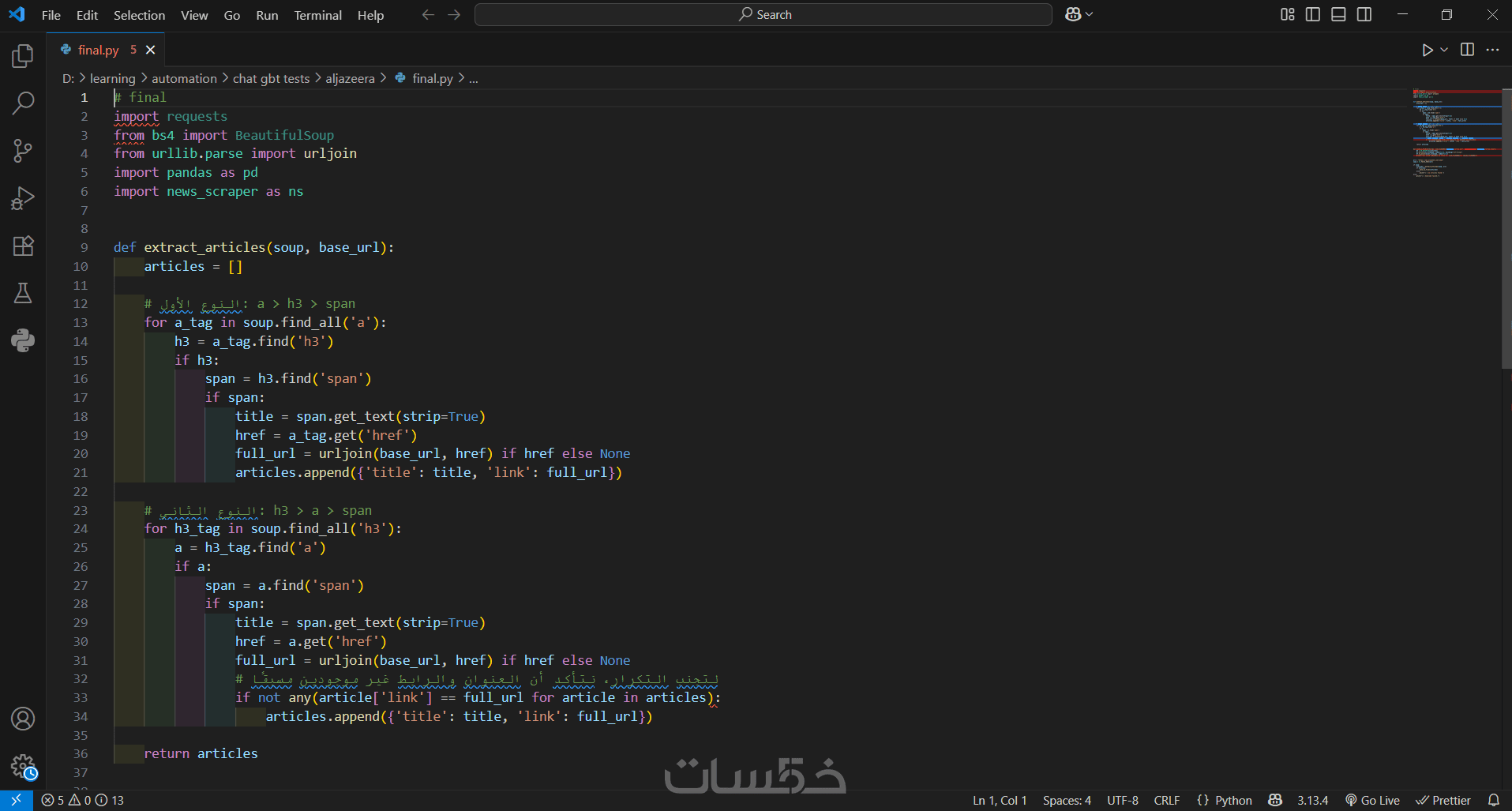
Task: Open the Terminal menu
Action: point(318,15)
